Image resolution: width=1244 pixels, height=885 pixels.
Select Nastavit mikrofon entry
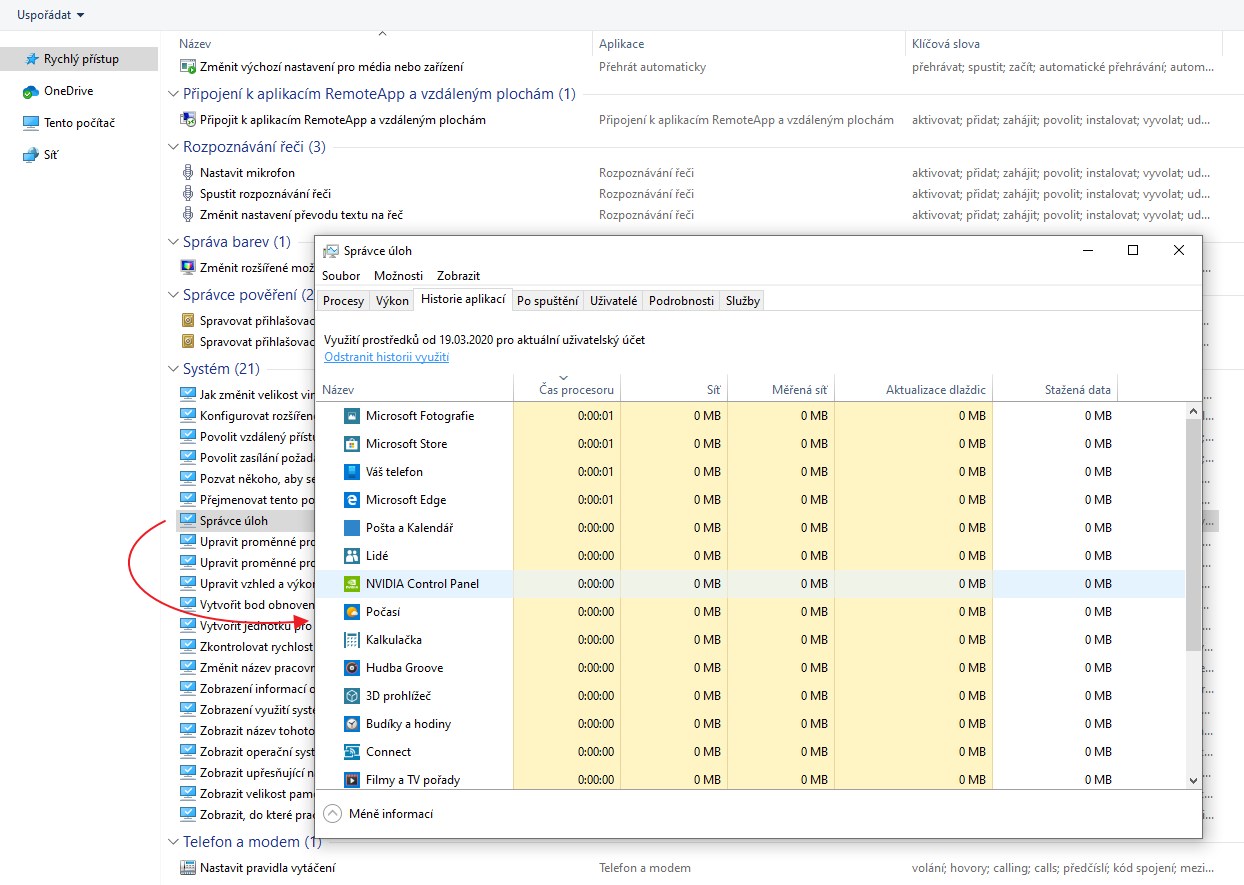pos(247,173)
